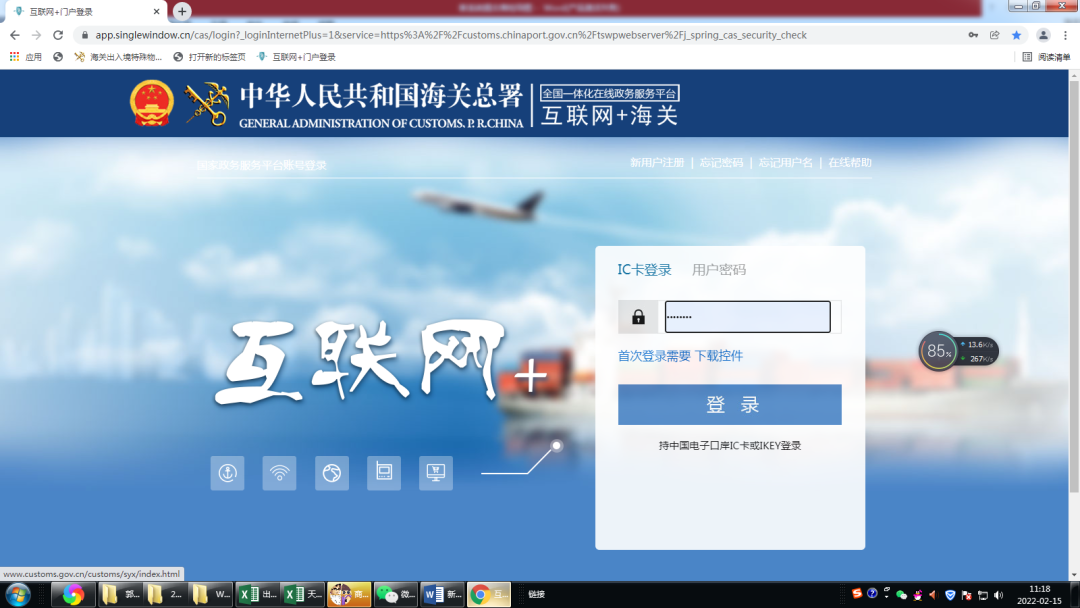
Task: Click the 85% download progress circle
Action: pyautogui.click(x=937, y=351)
